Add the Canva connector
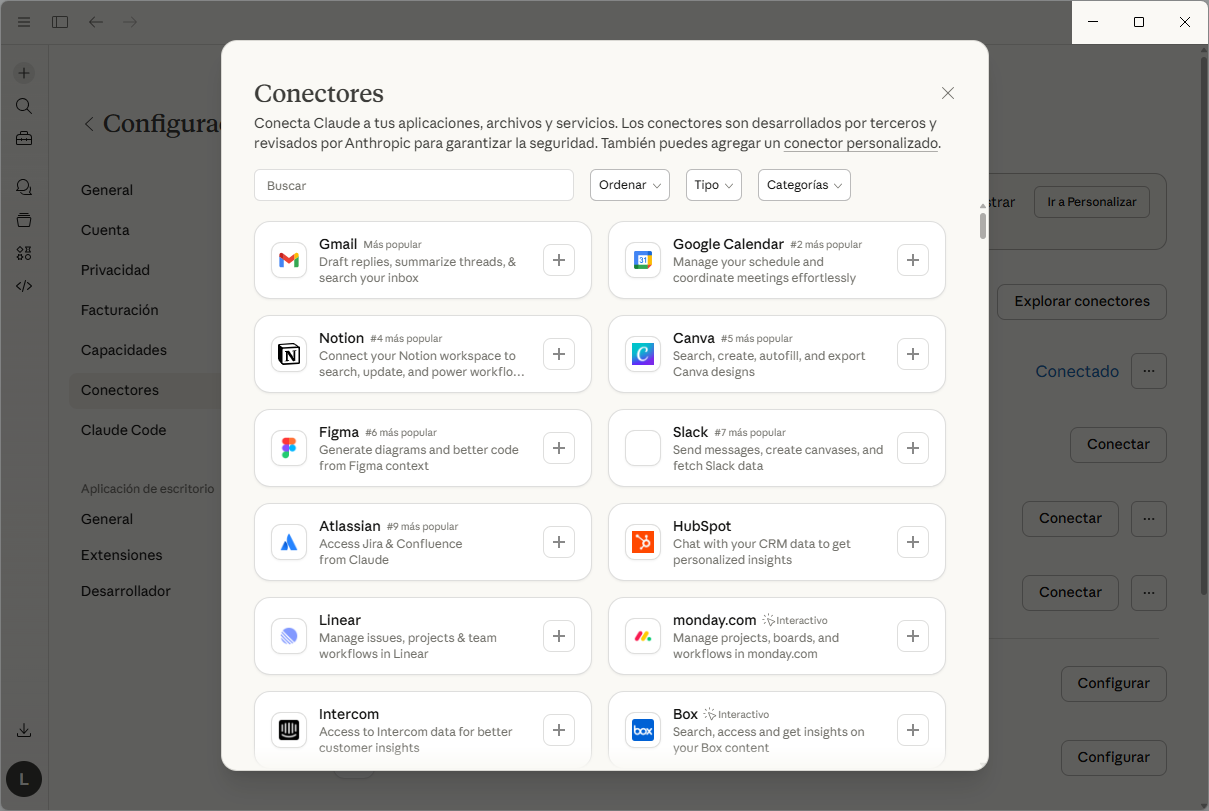The width and height of the screenshot is (1209, 811). [x=913, y=354]
